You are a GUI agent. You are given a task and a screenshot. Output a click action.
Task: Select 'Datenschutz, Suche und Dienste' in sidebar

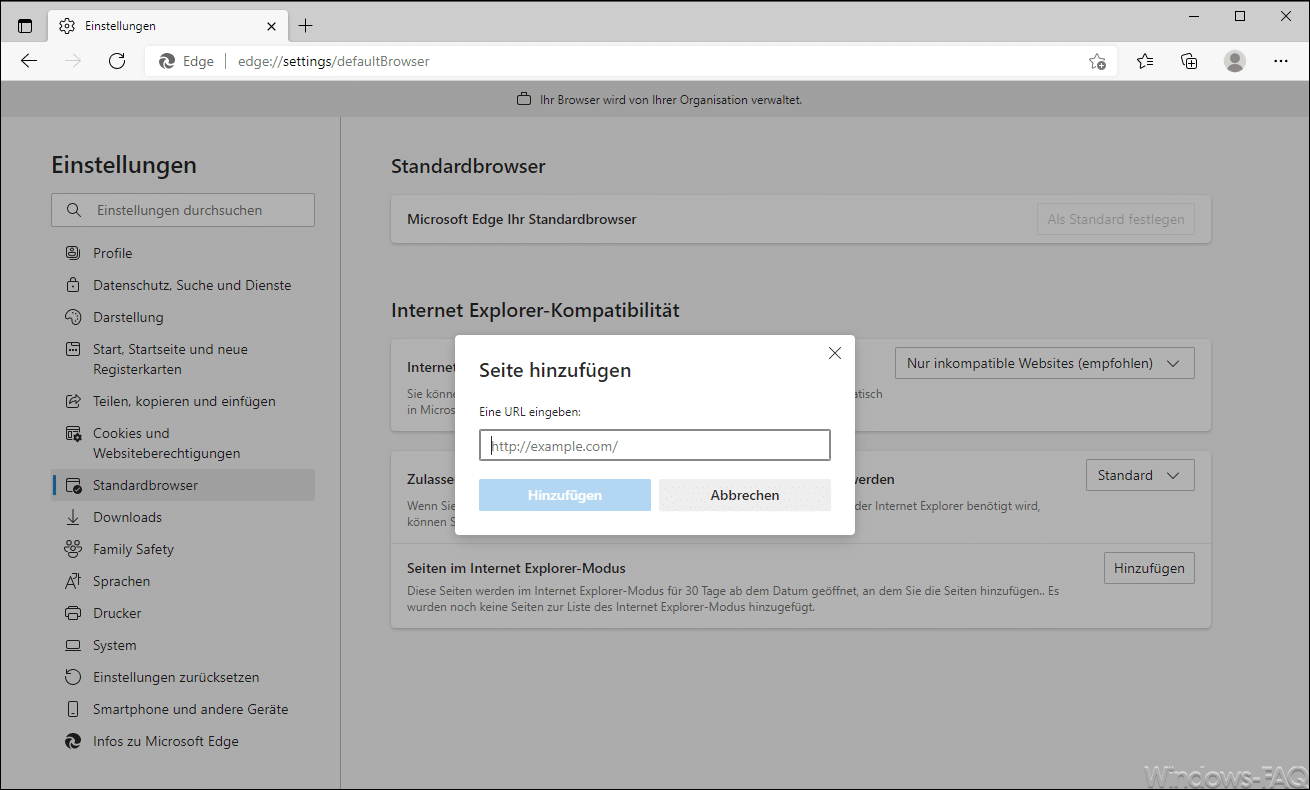[192, 285]
